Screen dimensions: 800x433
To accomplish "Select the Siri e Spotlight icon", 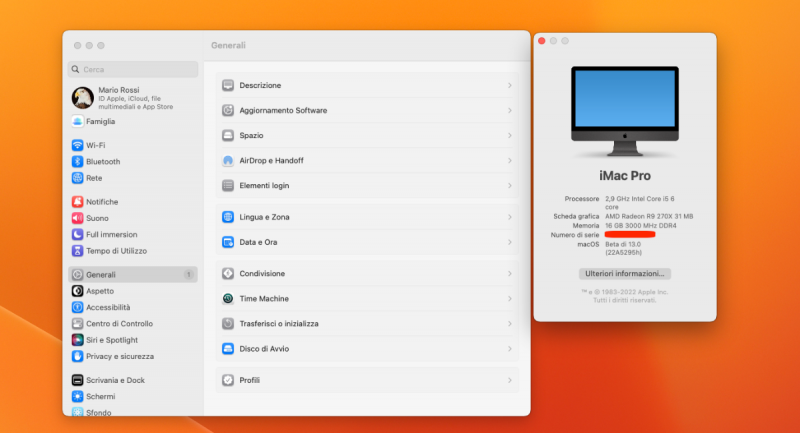I will (77, 340).
